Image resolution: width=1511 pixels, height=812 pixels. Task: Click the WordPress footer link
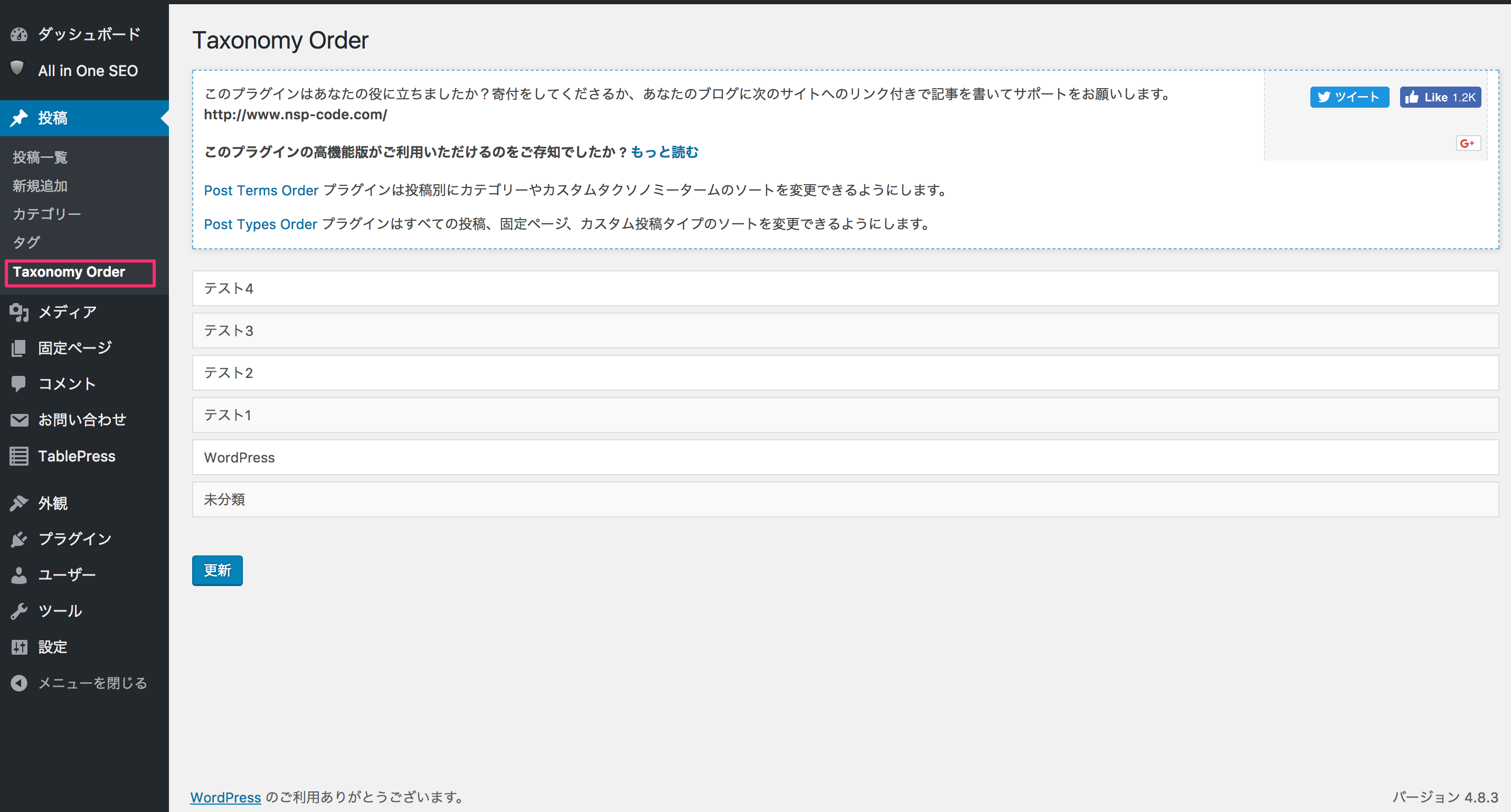[225, 797]
